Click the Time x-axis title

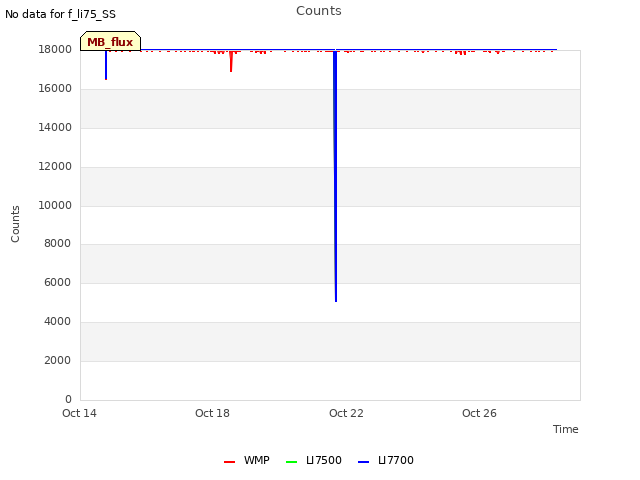pos(566,429)
